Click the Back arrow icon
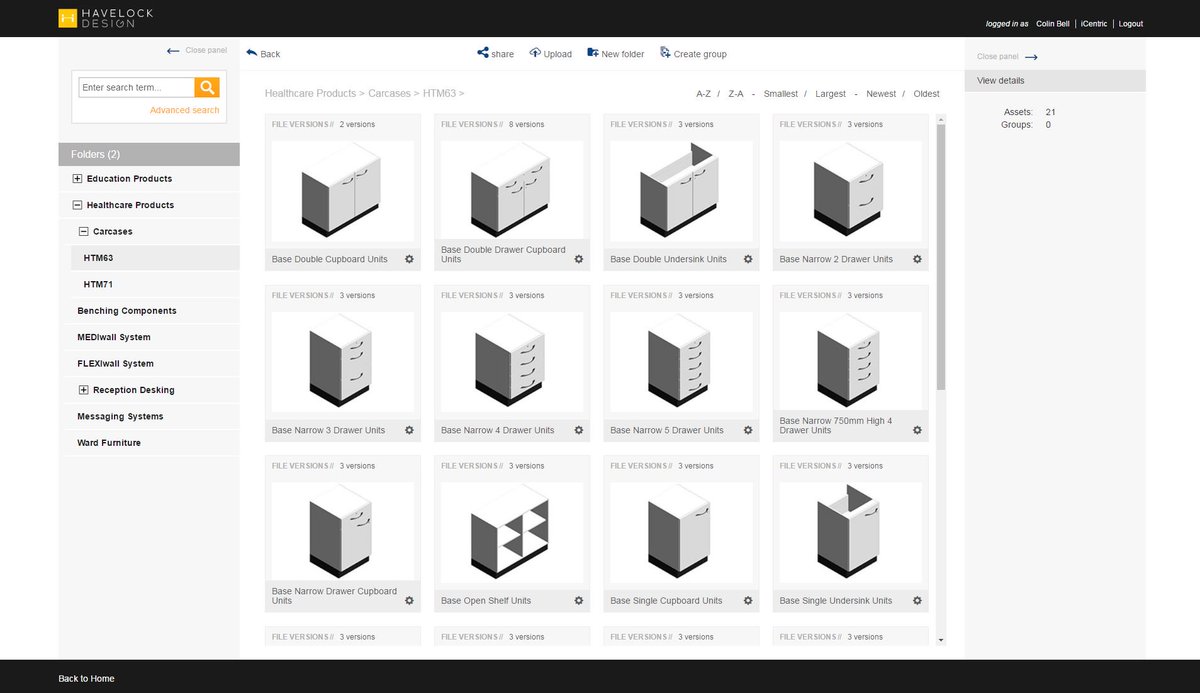1200x693 pixels. (251, 53)
